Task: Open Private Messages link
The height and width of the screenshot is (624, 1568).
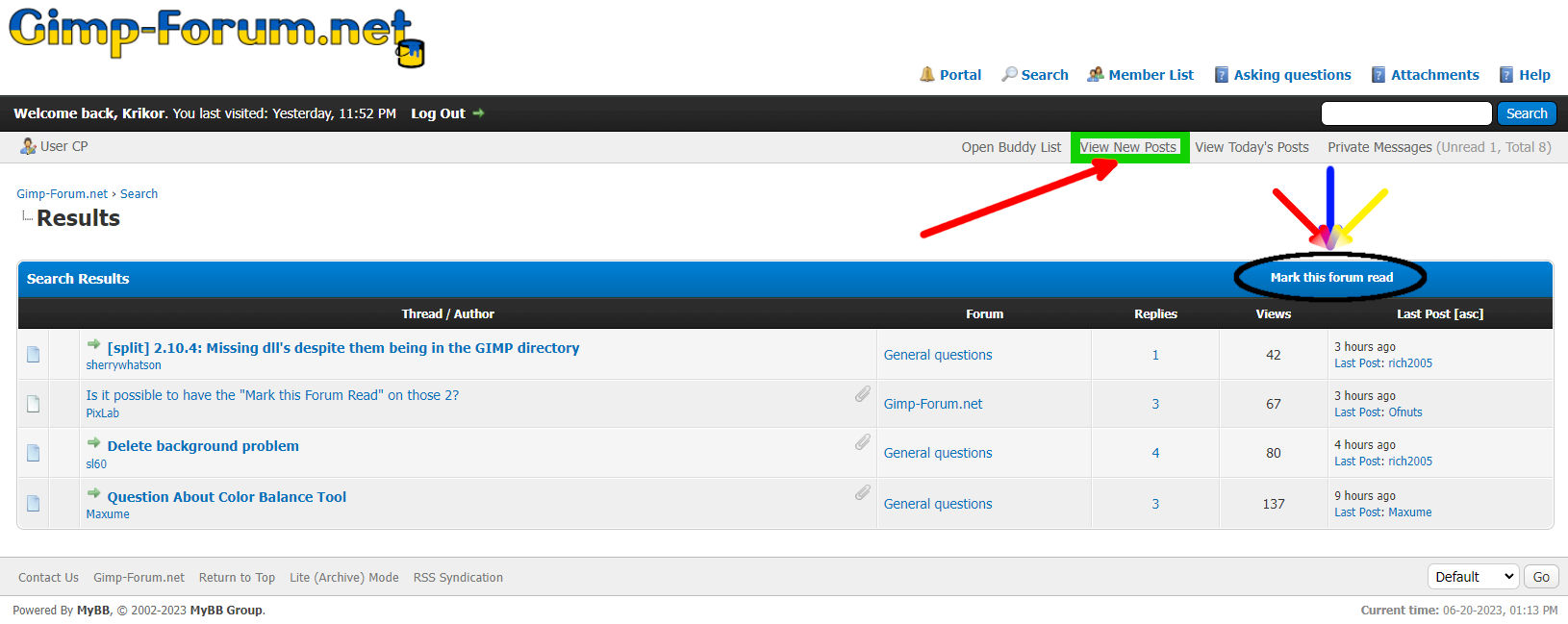Action: pyautogui.click(x=1379, y=147)
